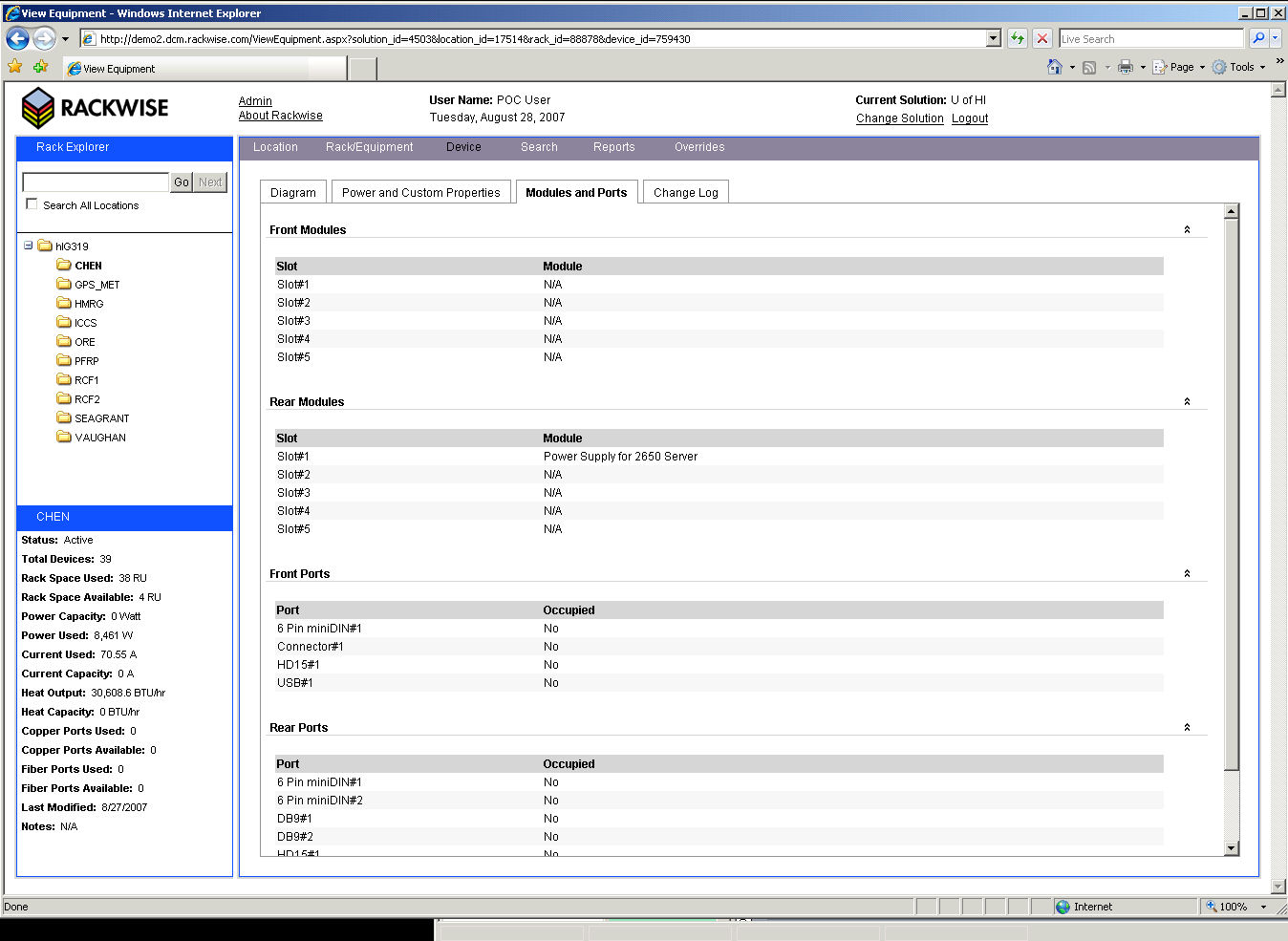Collapse the hIG319 tree node
The height and width of the screenshot is (941, 1288).
pyautogui.click(x=29, y=246)
